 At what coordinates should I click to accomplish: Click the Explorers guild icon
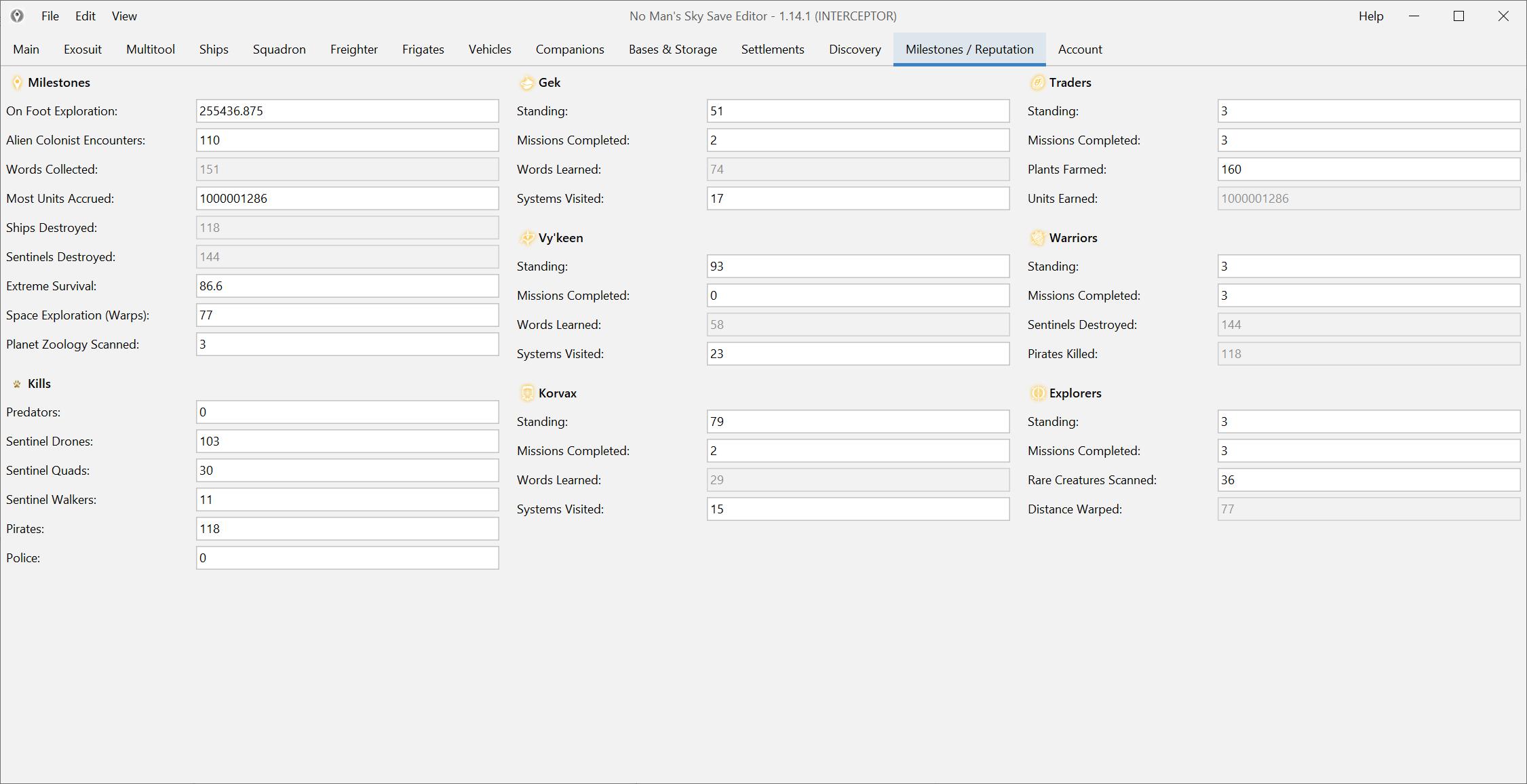(1037, 393)
